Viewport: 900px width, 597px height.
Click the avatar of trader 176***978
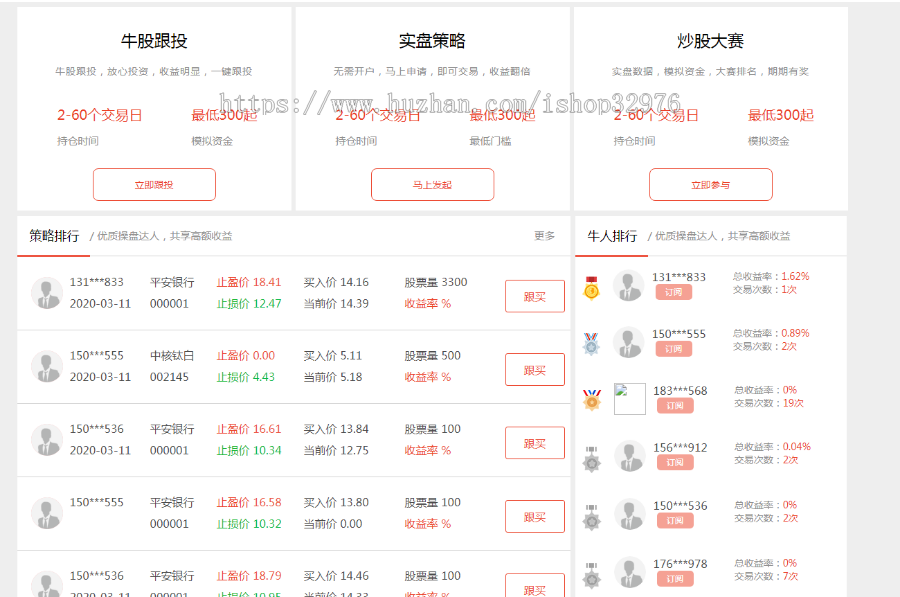point(628,570)
